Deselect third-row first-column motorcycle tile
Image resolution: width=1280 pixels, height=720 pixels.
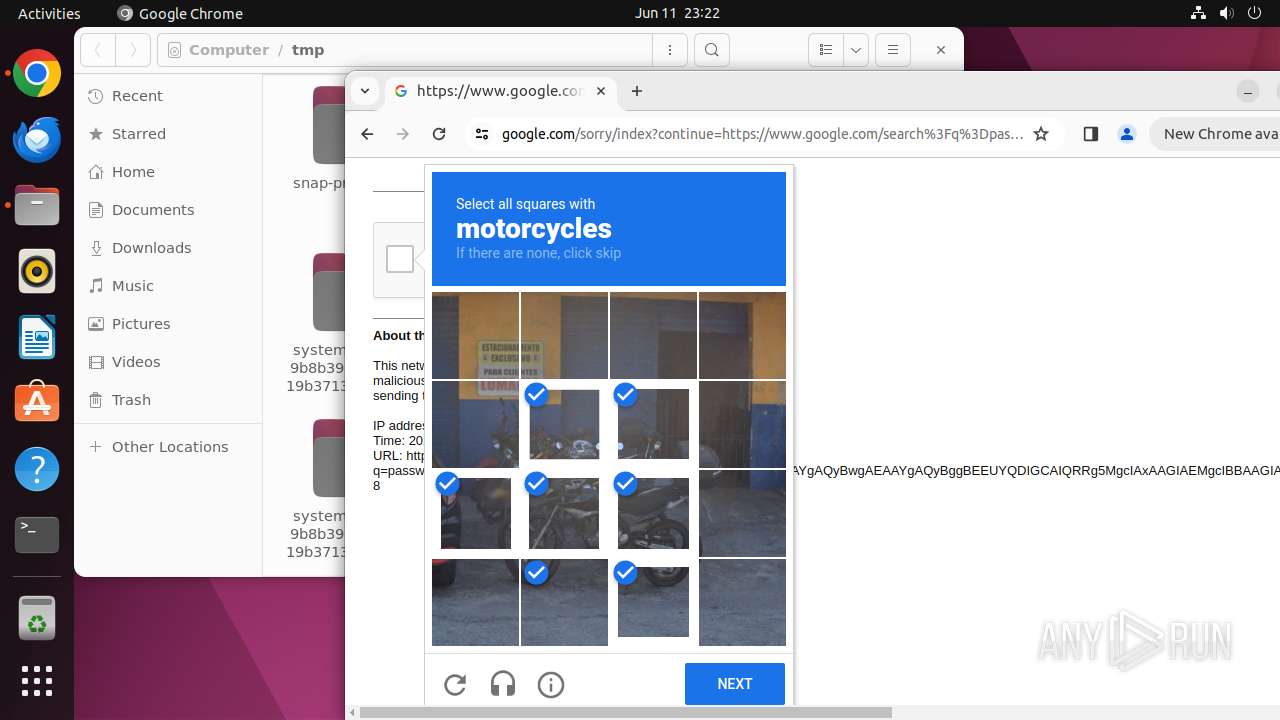[x=475, y=513]
